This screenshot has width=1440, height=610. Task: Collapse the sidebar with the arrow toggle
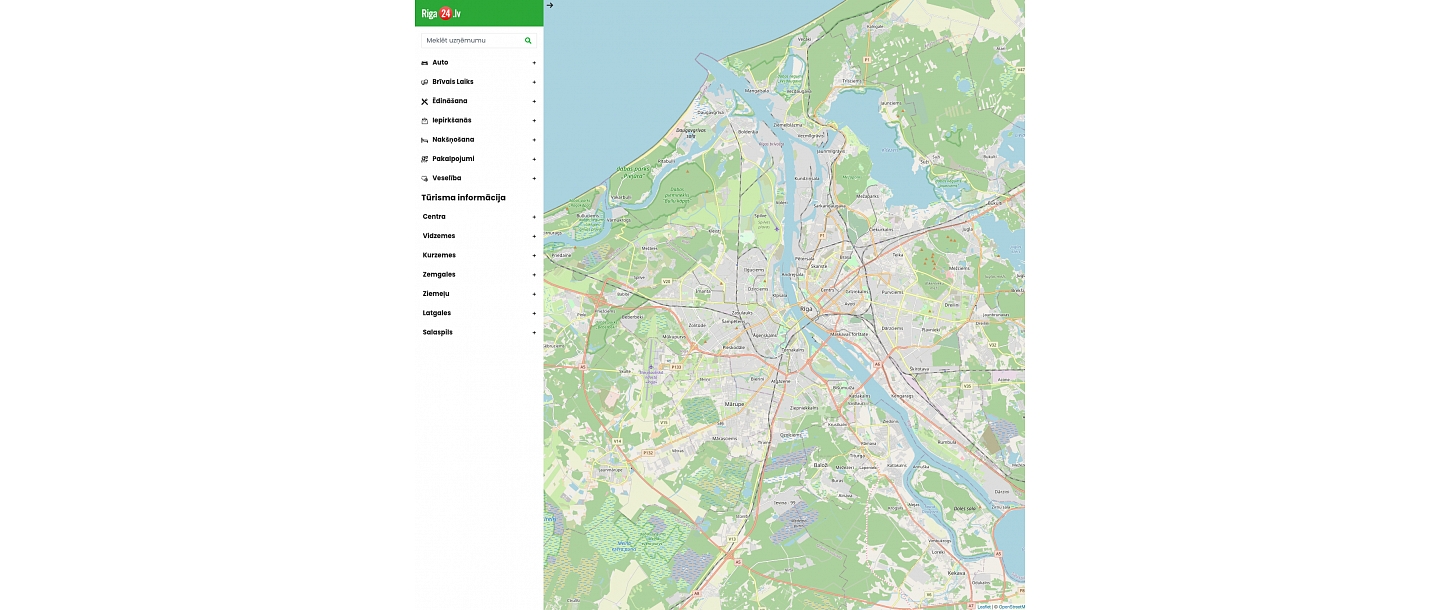[x=550, y=6]
